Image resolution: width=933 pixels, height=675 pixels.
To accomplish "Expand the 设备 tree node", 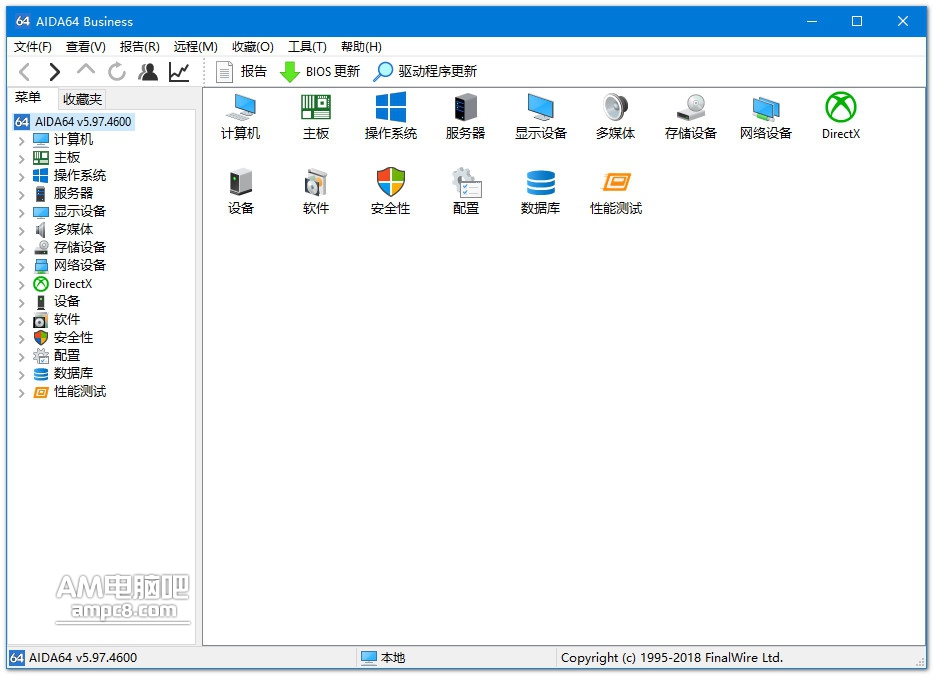I will 21,302.
